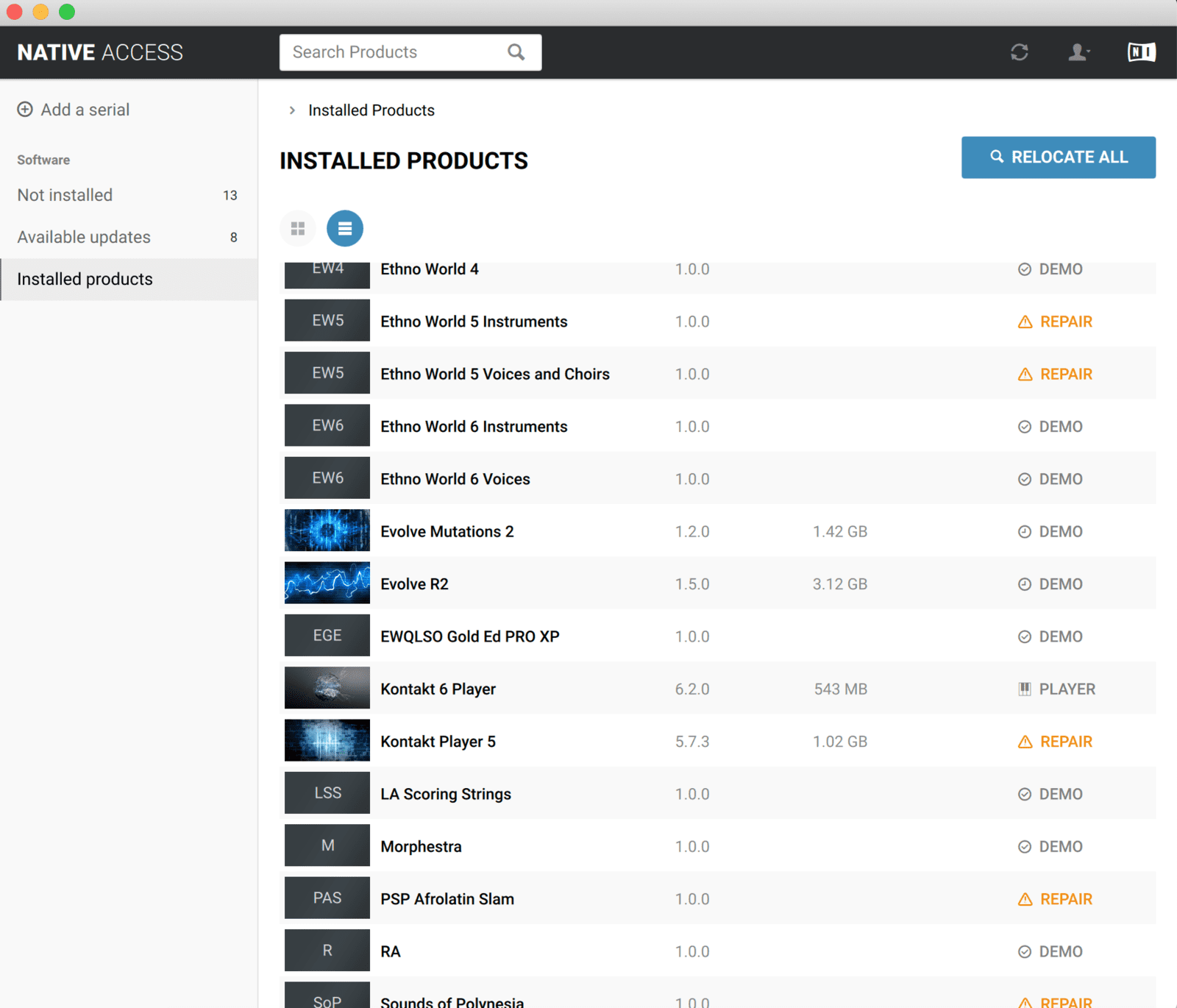Click the EW5 tile for Ethno World 5 Instruments

327,320
